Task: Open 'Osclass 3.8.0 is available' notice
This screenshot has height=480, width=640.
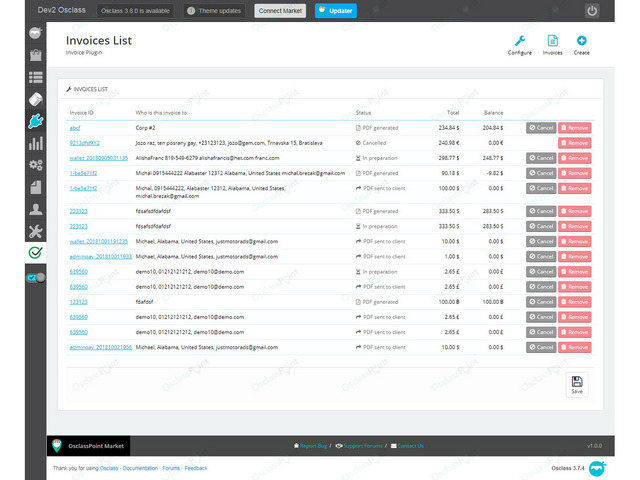Action: 135,11
